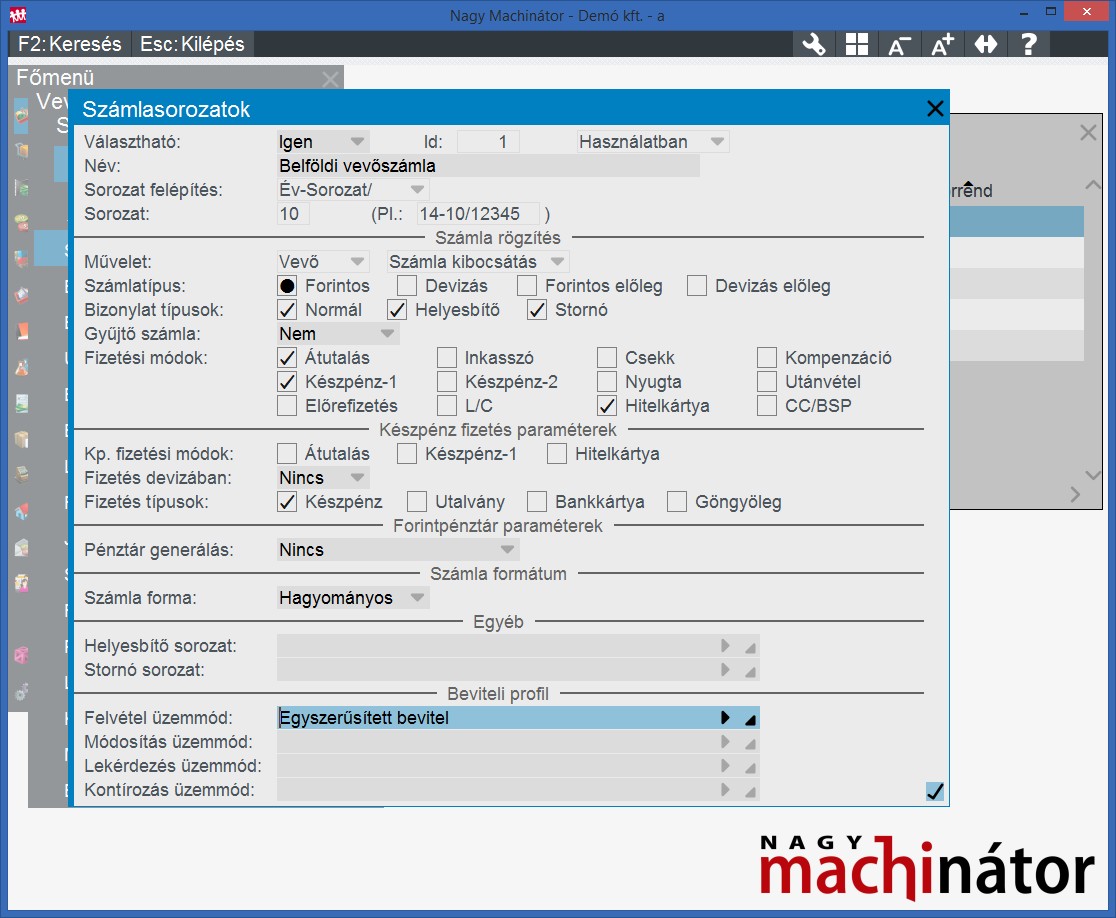Click the four-square grid layout icon
Screen dimensions: 1116x918
(856, 44)
